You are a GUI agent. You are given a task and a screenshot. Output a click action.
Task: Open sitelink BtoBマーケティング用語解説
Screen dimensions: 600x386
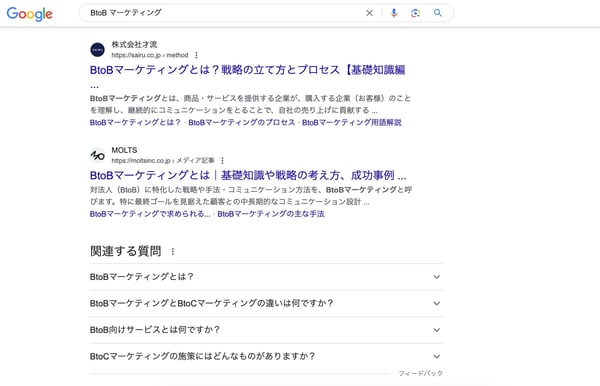(x=352, y=122)
